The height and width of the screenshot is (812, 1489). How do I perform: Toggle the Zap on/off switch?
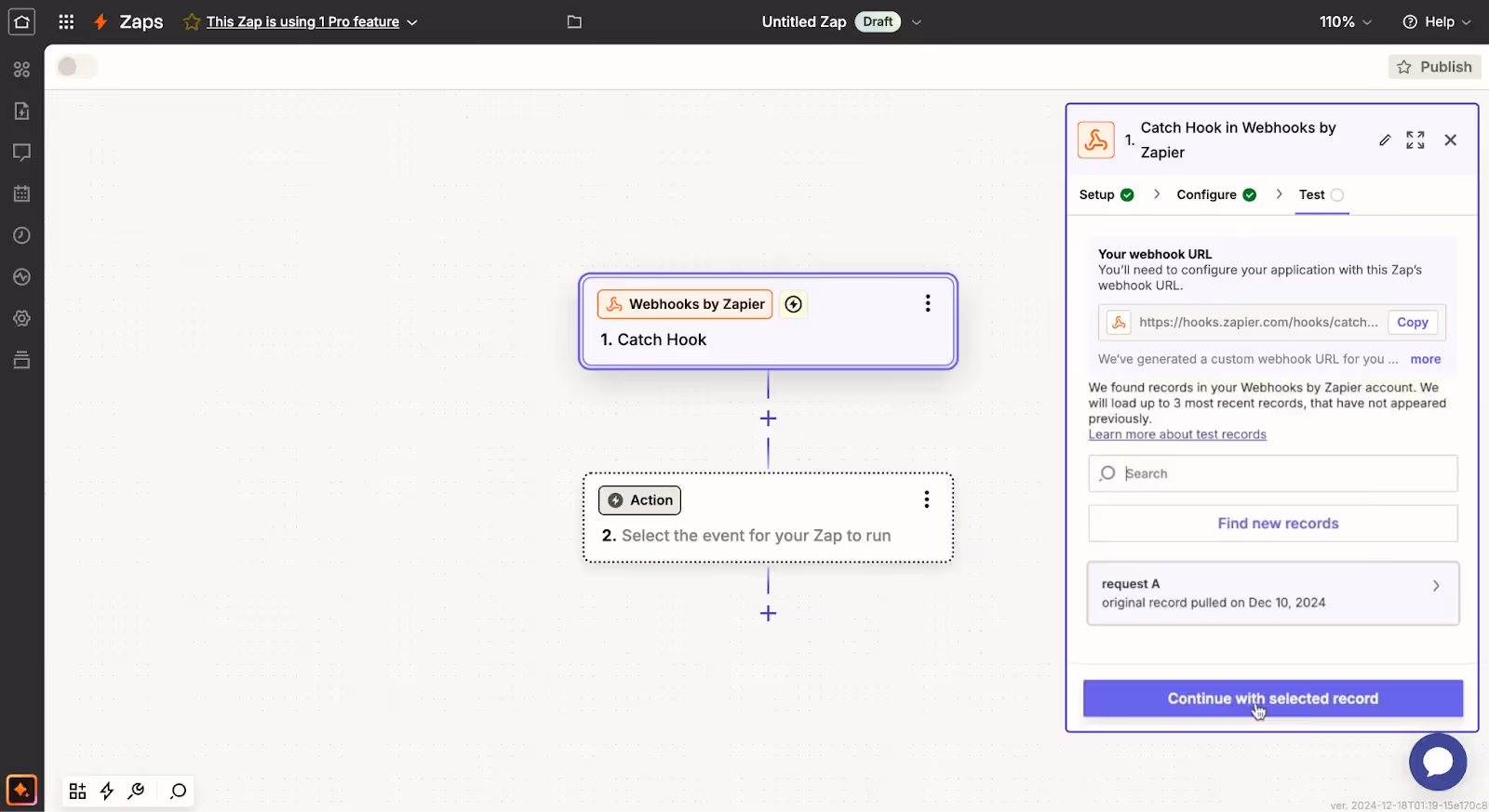76,66
